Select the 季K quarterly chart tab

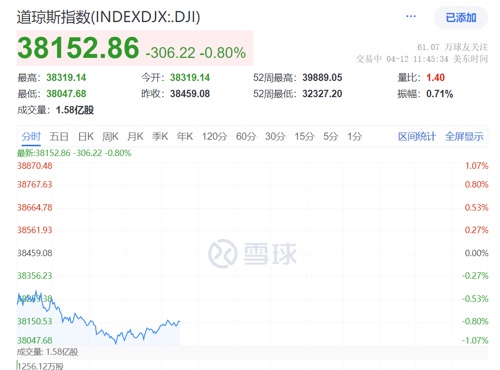click(x=160, y=136)
